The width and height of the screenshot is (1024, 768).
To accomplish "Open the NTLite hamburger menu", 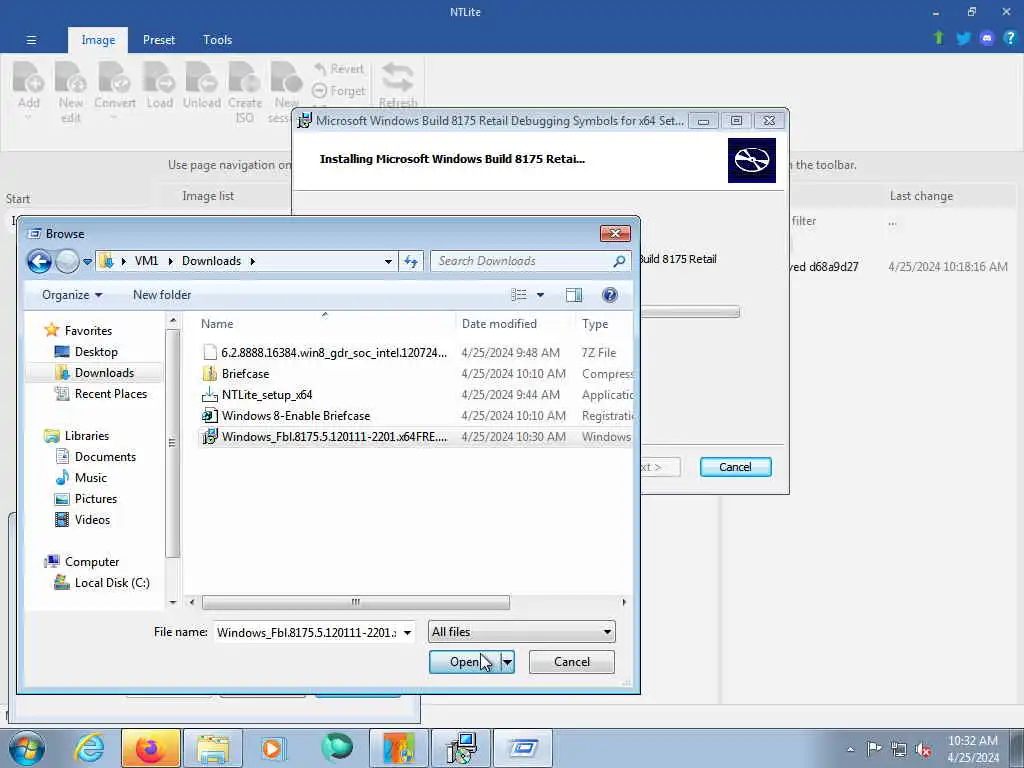I will tap(31, 40).
